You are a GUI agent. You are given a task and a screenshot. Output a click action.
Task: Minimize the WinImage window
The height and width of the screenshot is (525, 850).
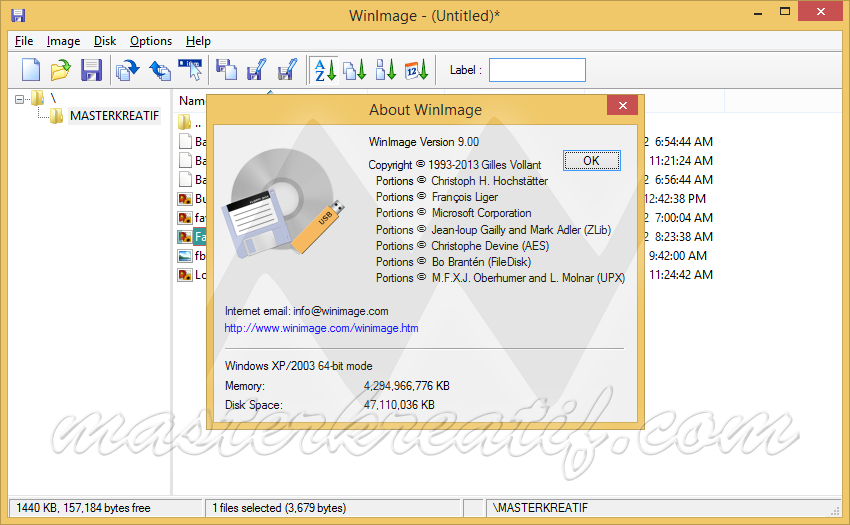pyautogui.click(x=758, y=12)
